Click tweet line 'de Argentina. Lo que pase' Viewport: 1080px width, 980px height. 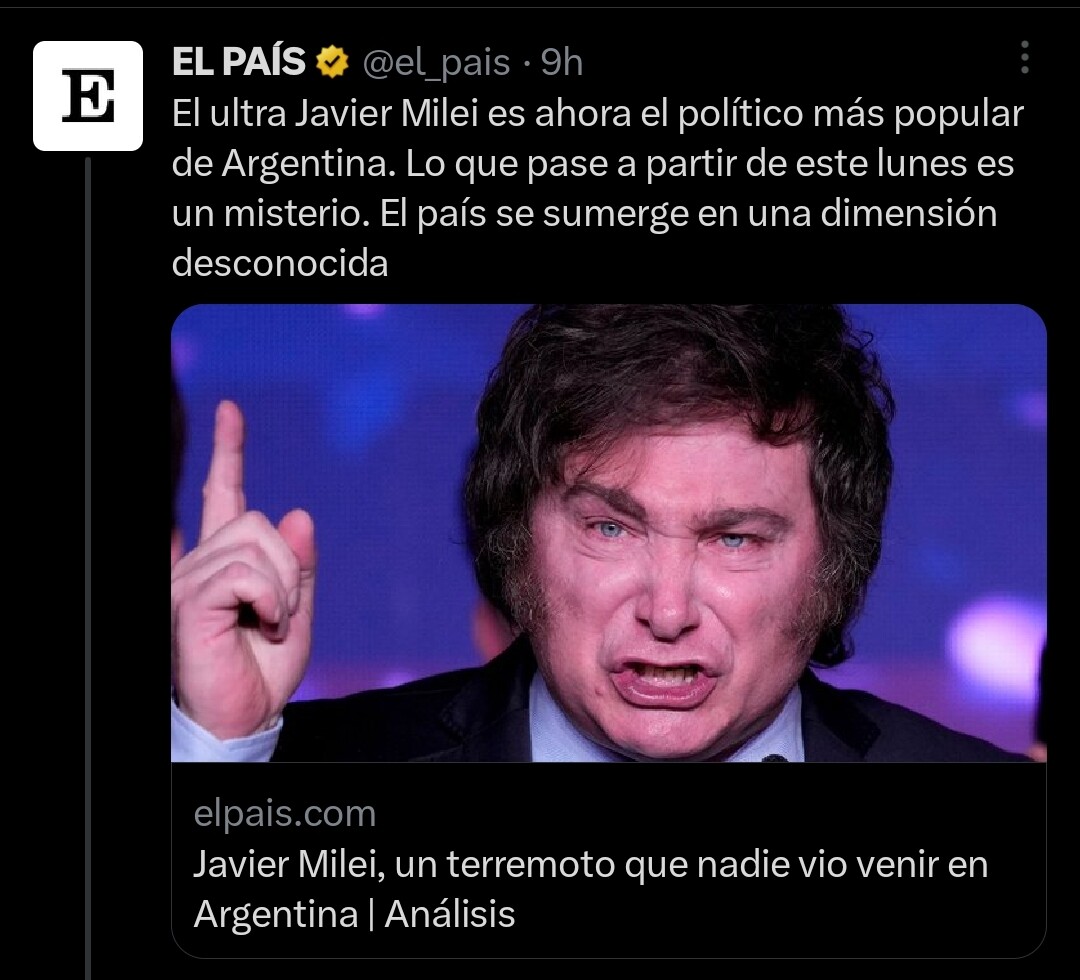[x=592, y=164]
